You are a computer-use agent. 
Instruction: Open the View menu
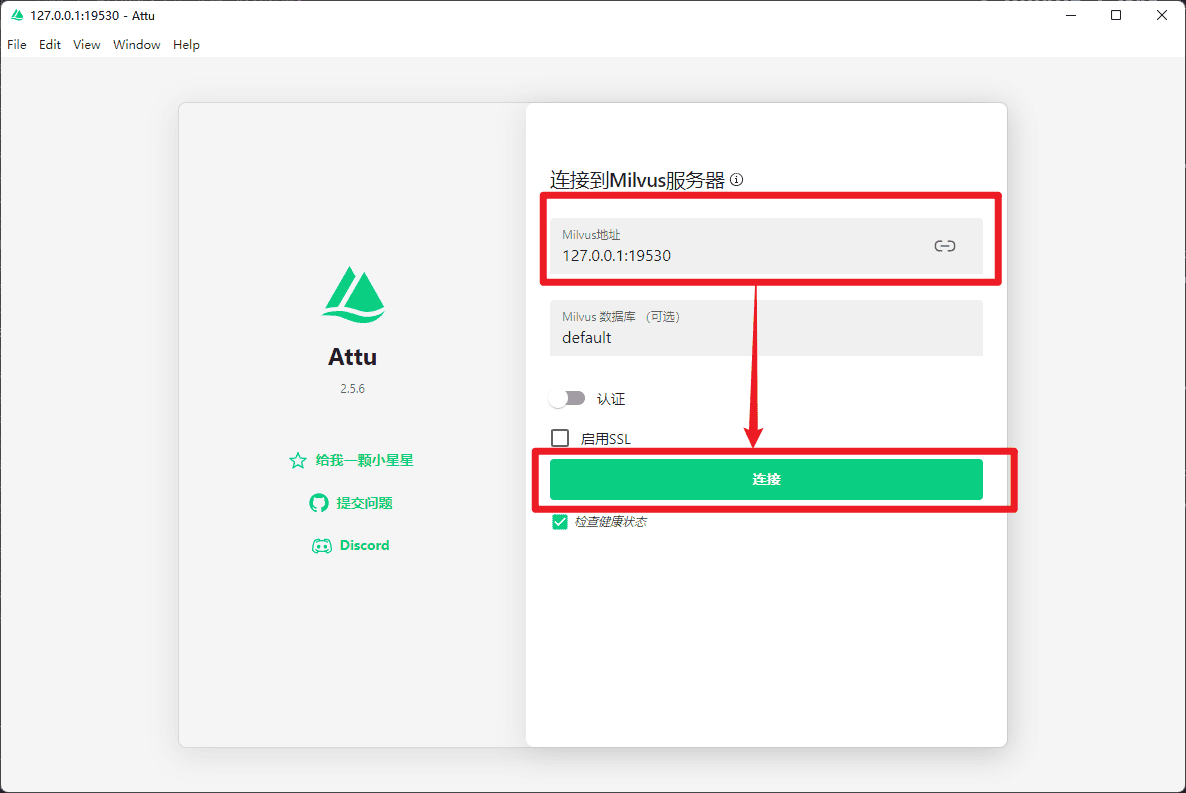tap(87, 45)
